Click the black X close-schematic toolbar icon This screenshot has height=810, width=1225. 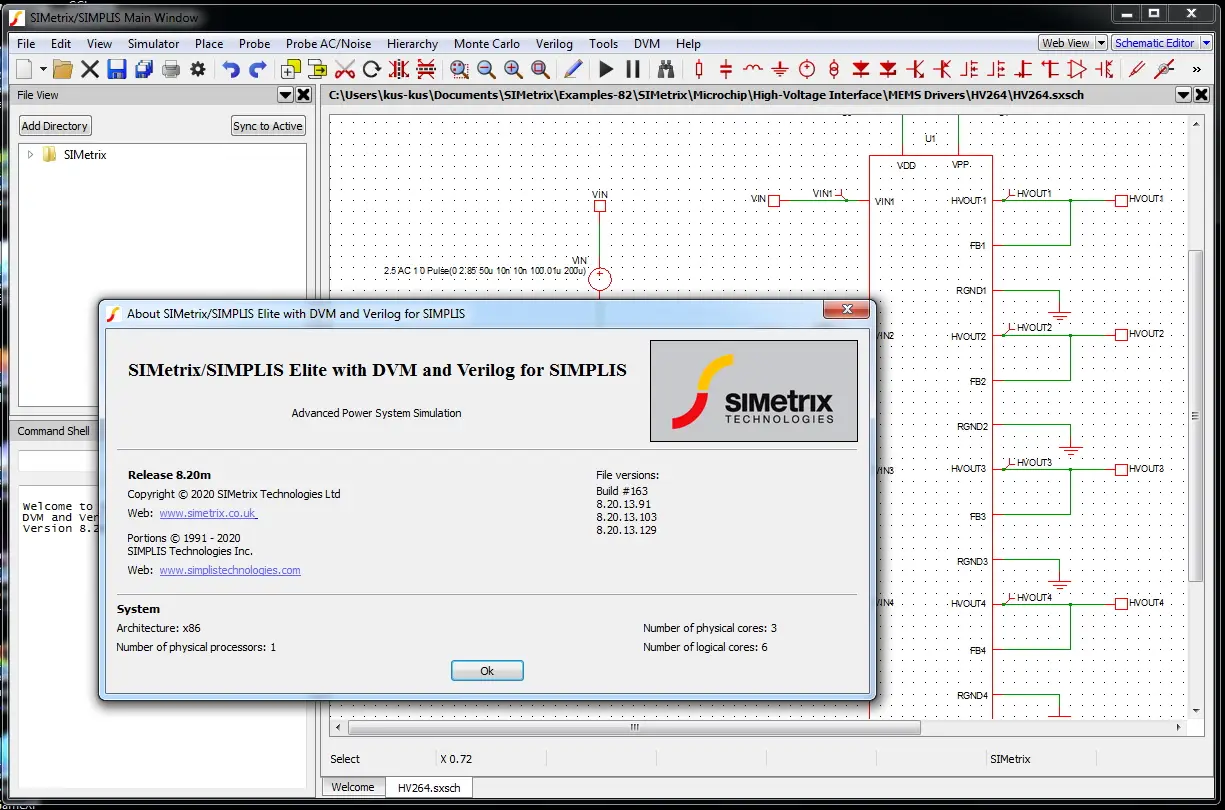tap(90, 69)
